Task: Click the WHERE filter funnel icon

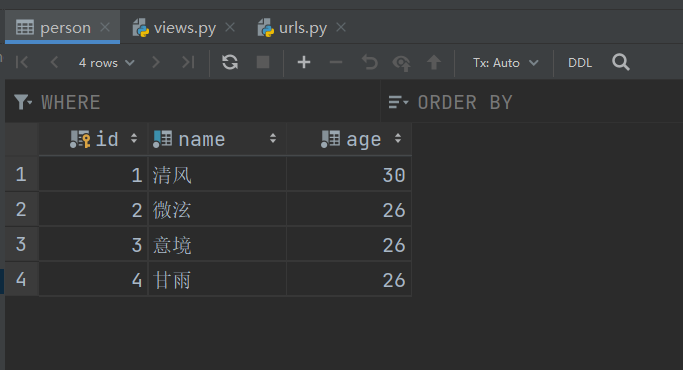Action: click(x=23, y=102)
